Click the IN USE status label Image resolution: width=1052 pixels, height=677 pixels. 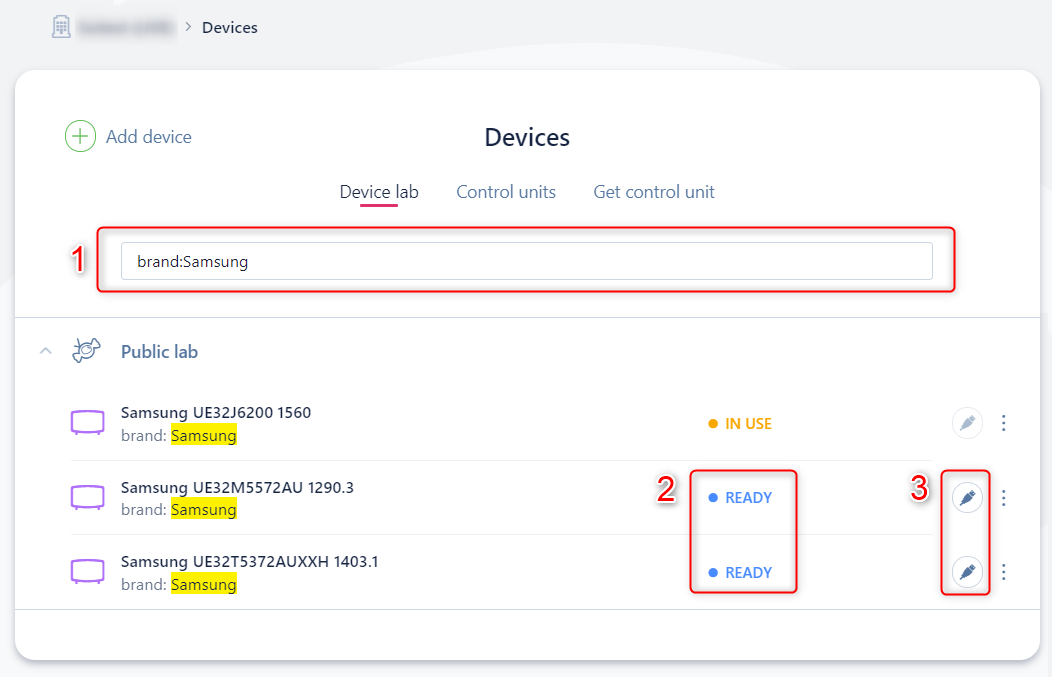pyautogui.click(x=748, y=424)
